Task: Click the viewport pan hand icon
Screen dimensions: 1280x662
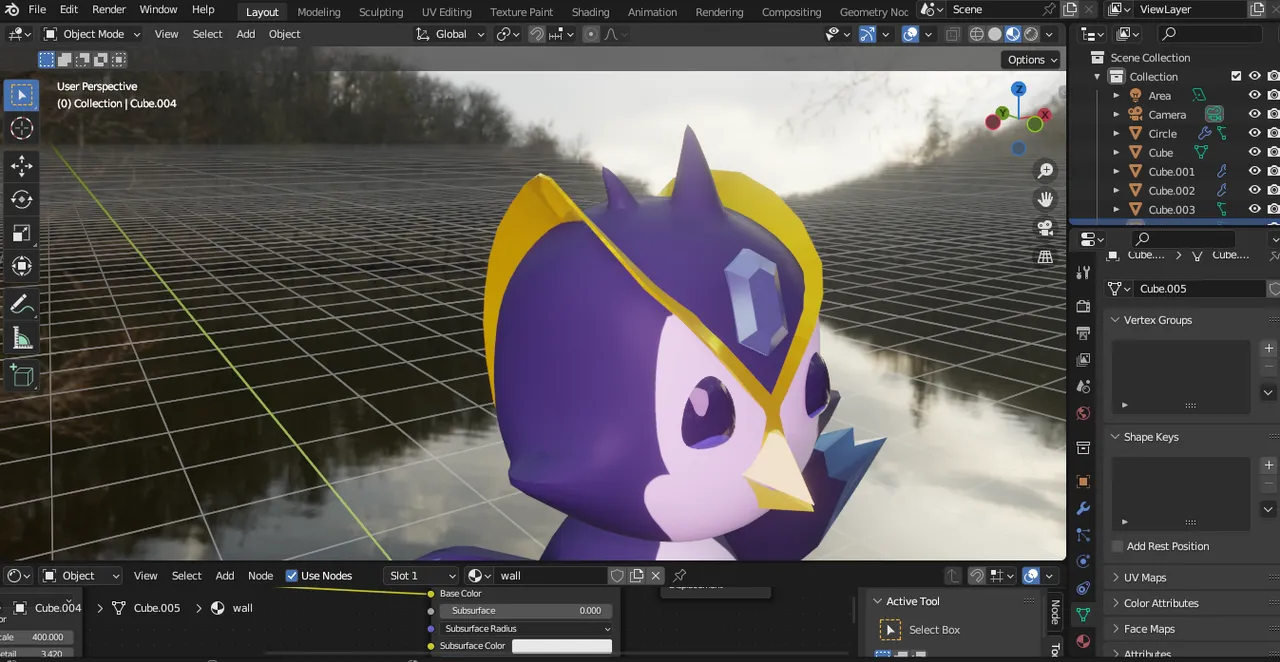Action: pos(1045,199)
